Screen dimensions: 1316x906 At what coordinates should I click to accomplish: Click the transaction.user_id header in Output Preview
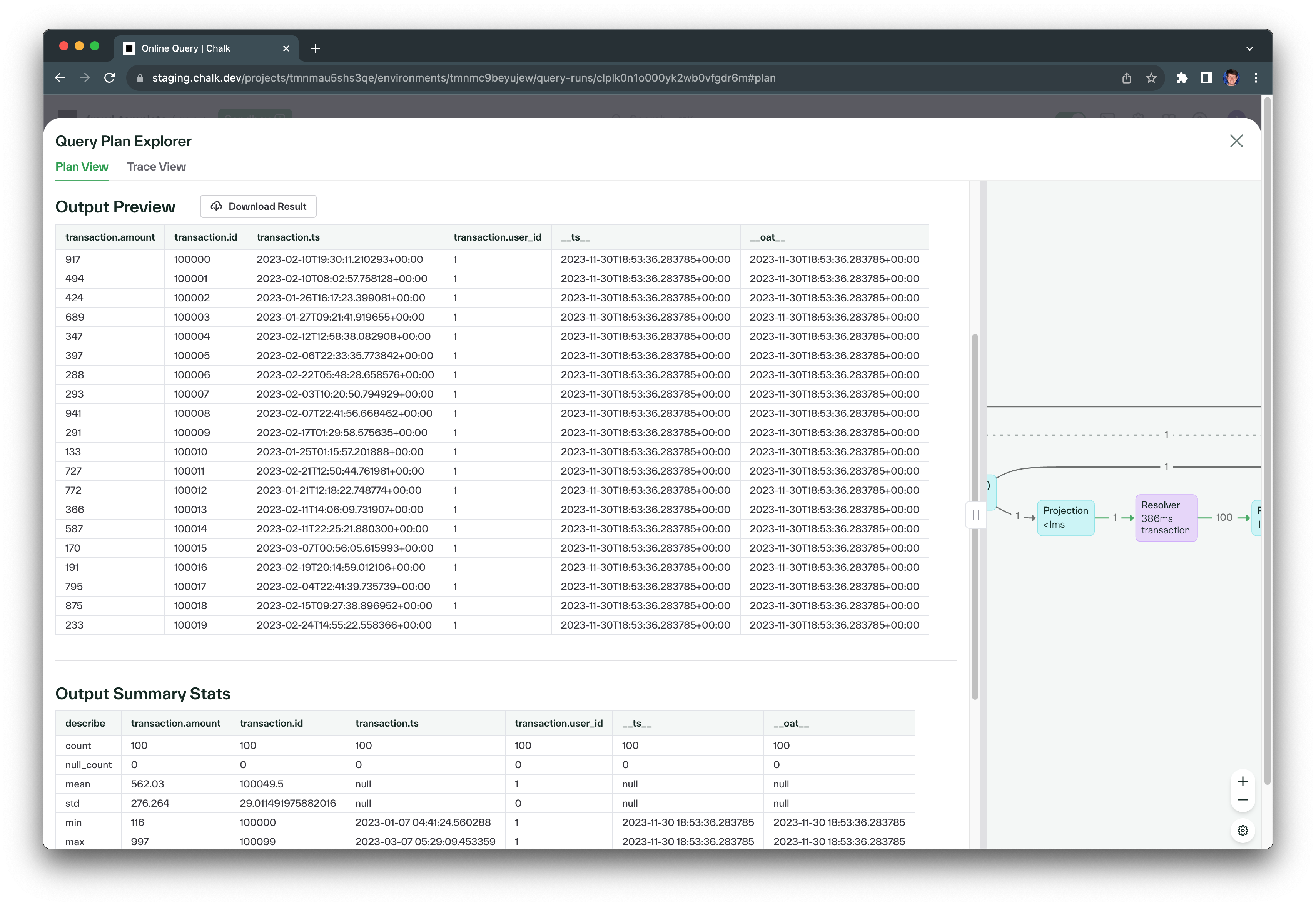497,237
